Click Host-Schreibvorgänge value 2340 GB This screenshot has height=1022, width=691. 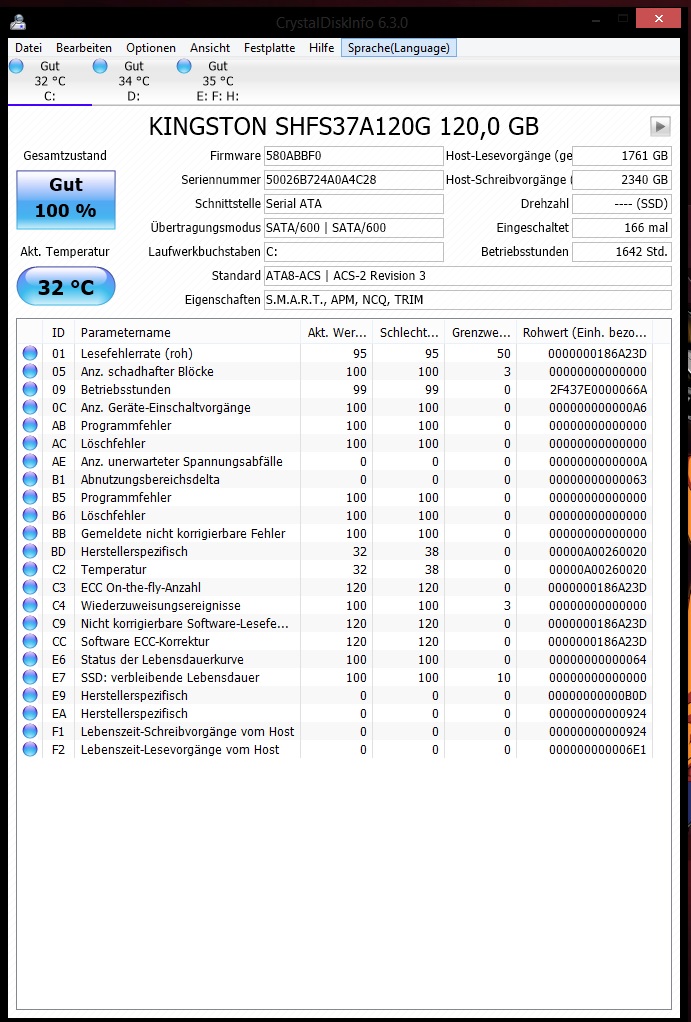[x=622, y=180]
